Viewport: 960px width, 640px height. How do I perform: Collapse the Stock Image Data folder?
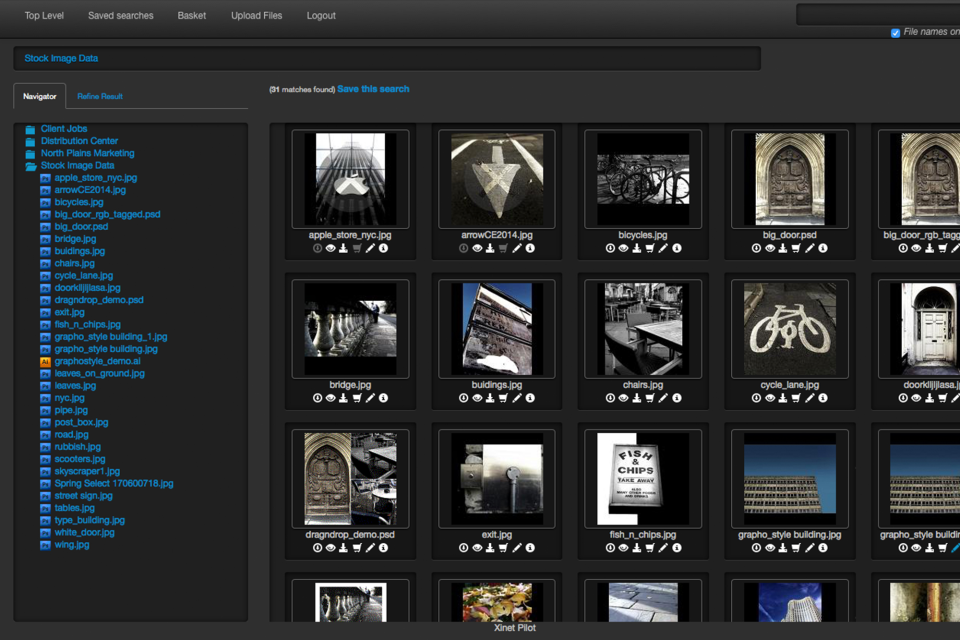click(31, 166)
